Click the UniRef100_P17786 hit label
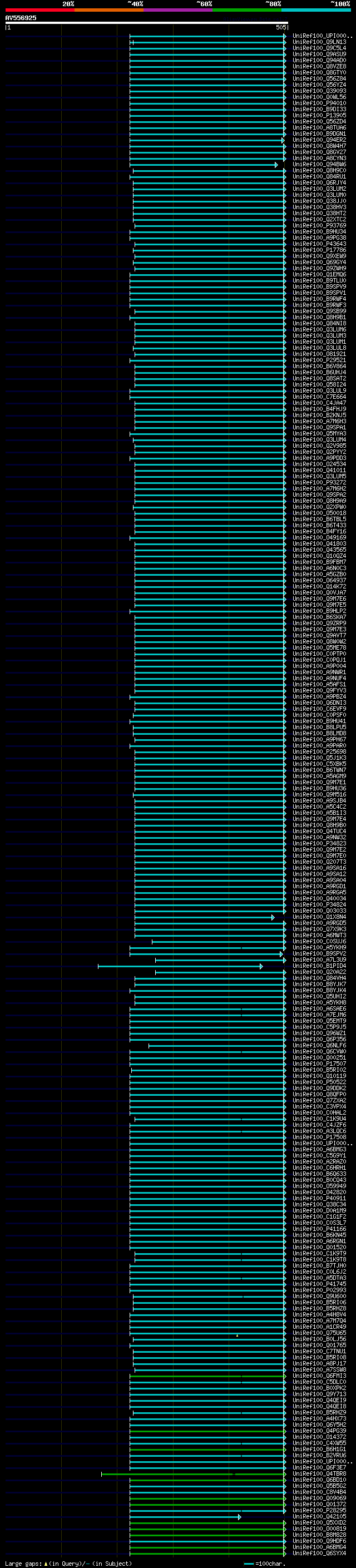Image resolution: width=356 pixels, height=1568 pixels. pos(319,250)
